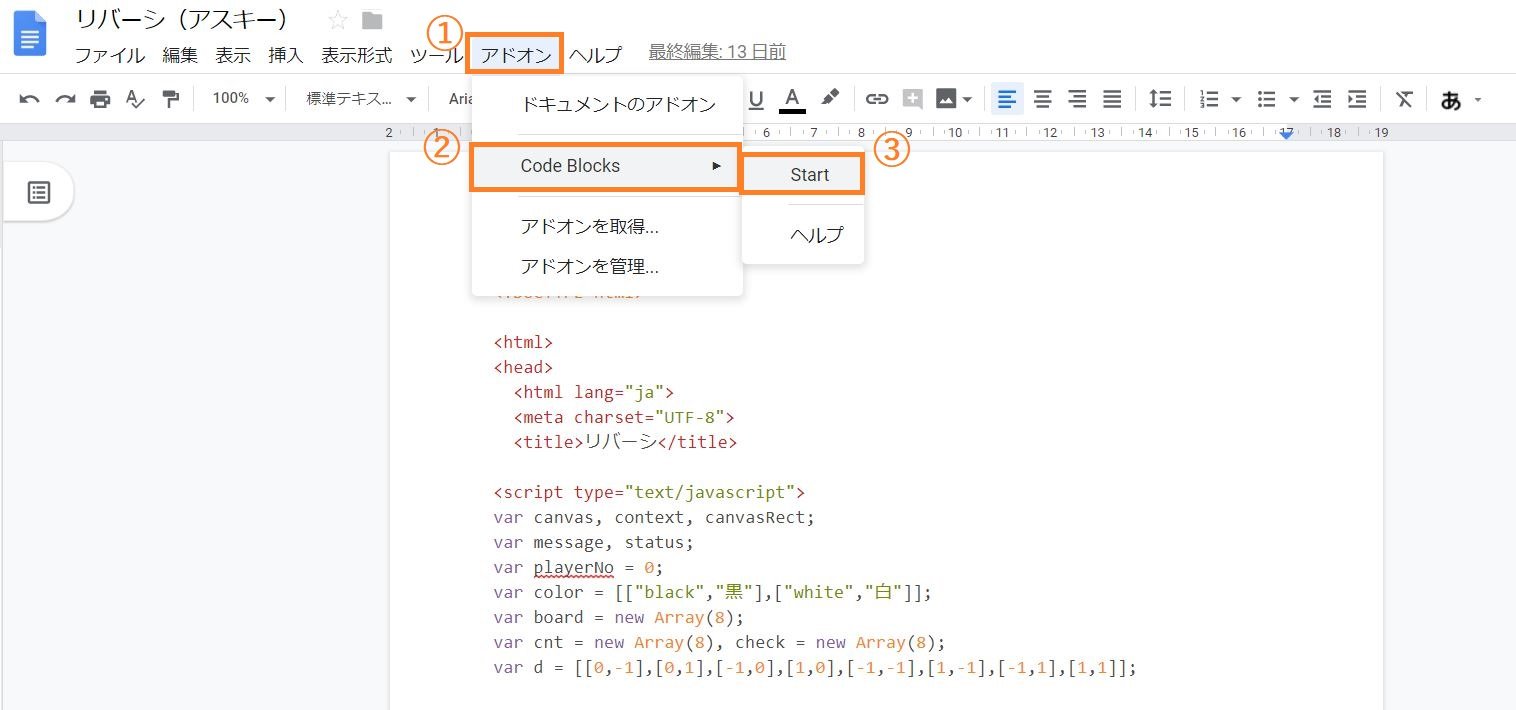The height and width of the screenshot is (710, 1516).
Task: Insert image via picture icon
Action: [945, 99]
